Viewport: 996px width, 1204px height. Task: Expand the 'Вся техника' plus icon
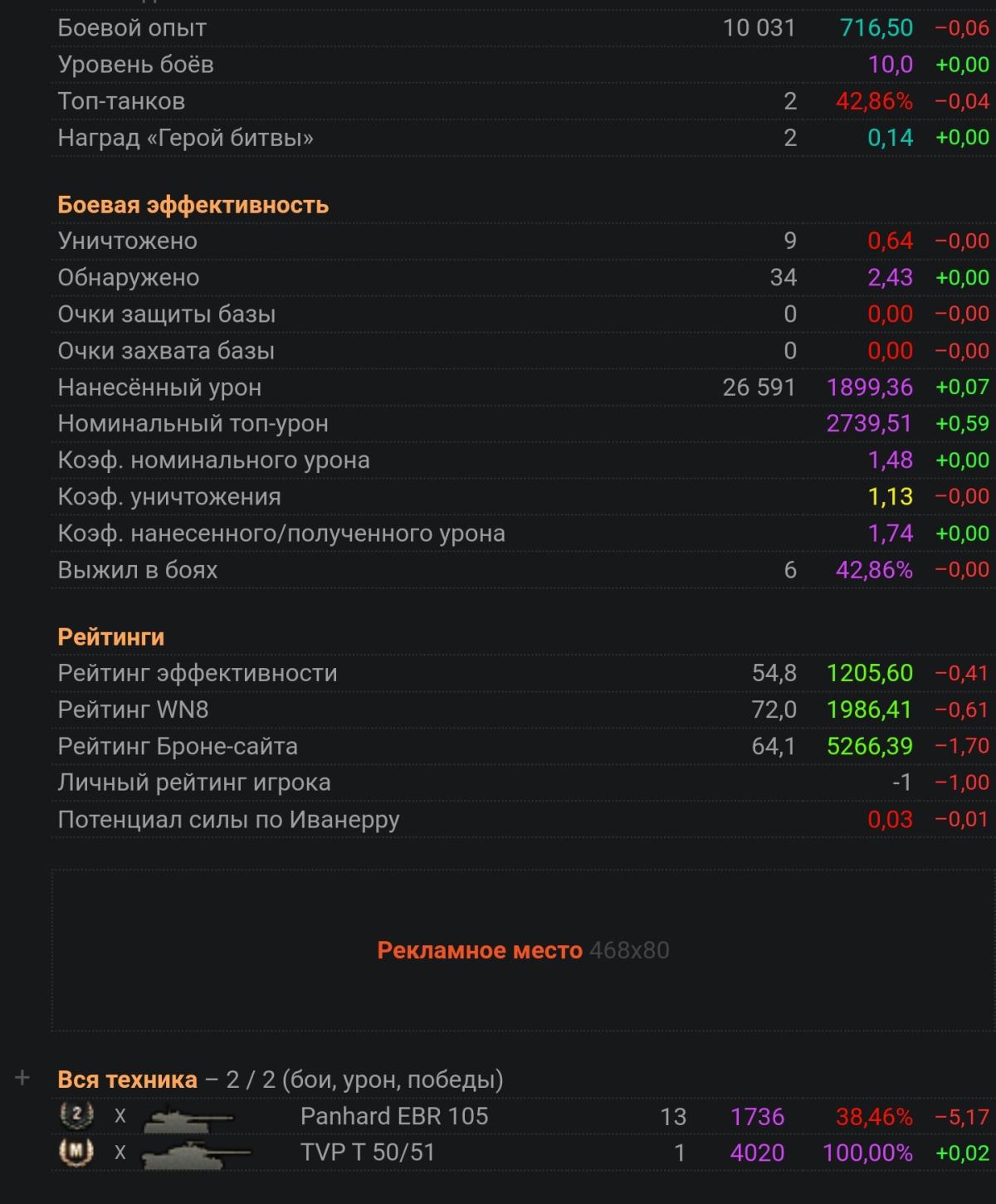pyautogui.click(x=22, y=1078)
